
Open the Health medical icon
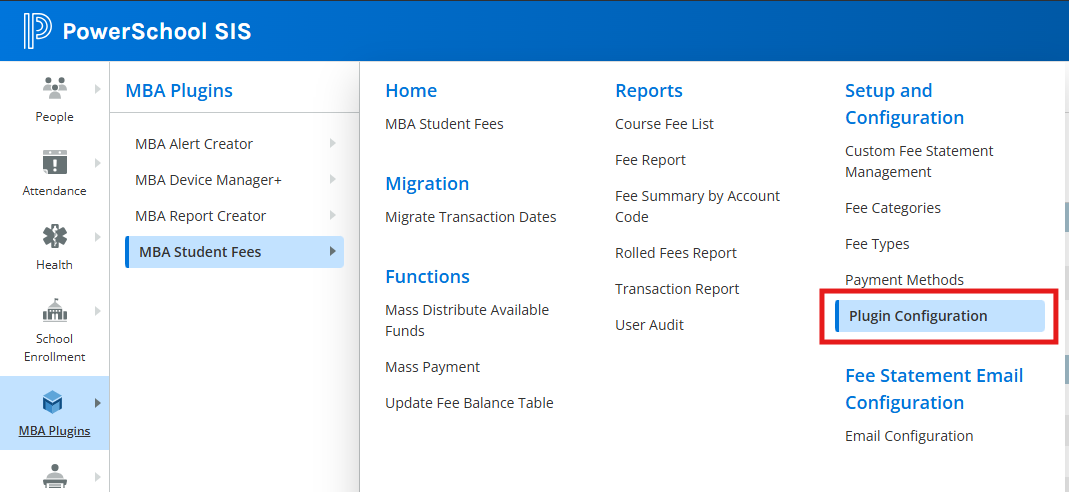(54, 237)
